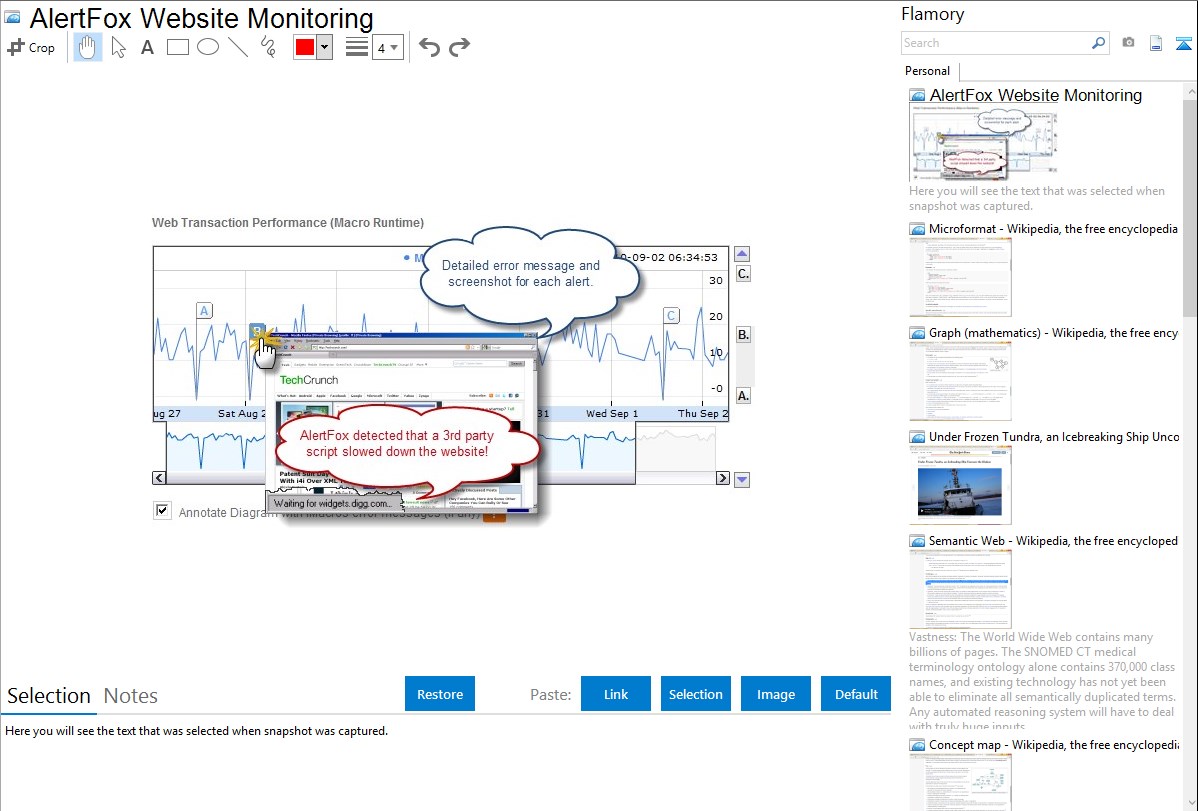This screenshot has width=1198, height=811.
Task: Click the Default paste button
Action: click(856, 694)
